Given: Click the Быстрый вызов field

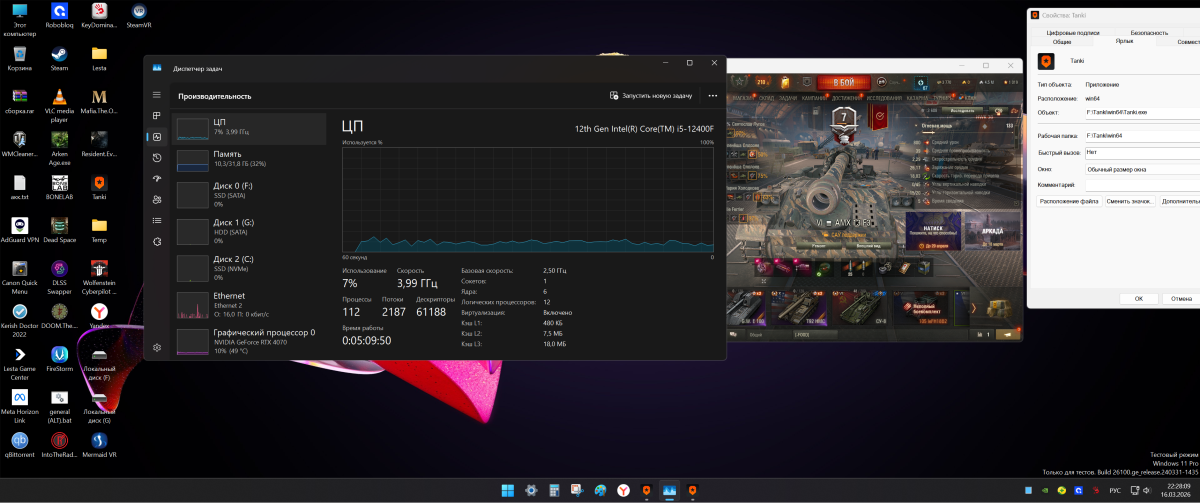Looking at the screenshot, I should click(x=1143, y=152).
